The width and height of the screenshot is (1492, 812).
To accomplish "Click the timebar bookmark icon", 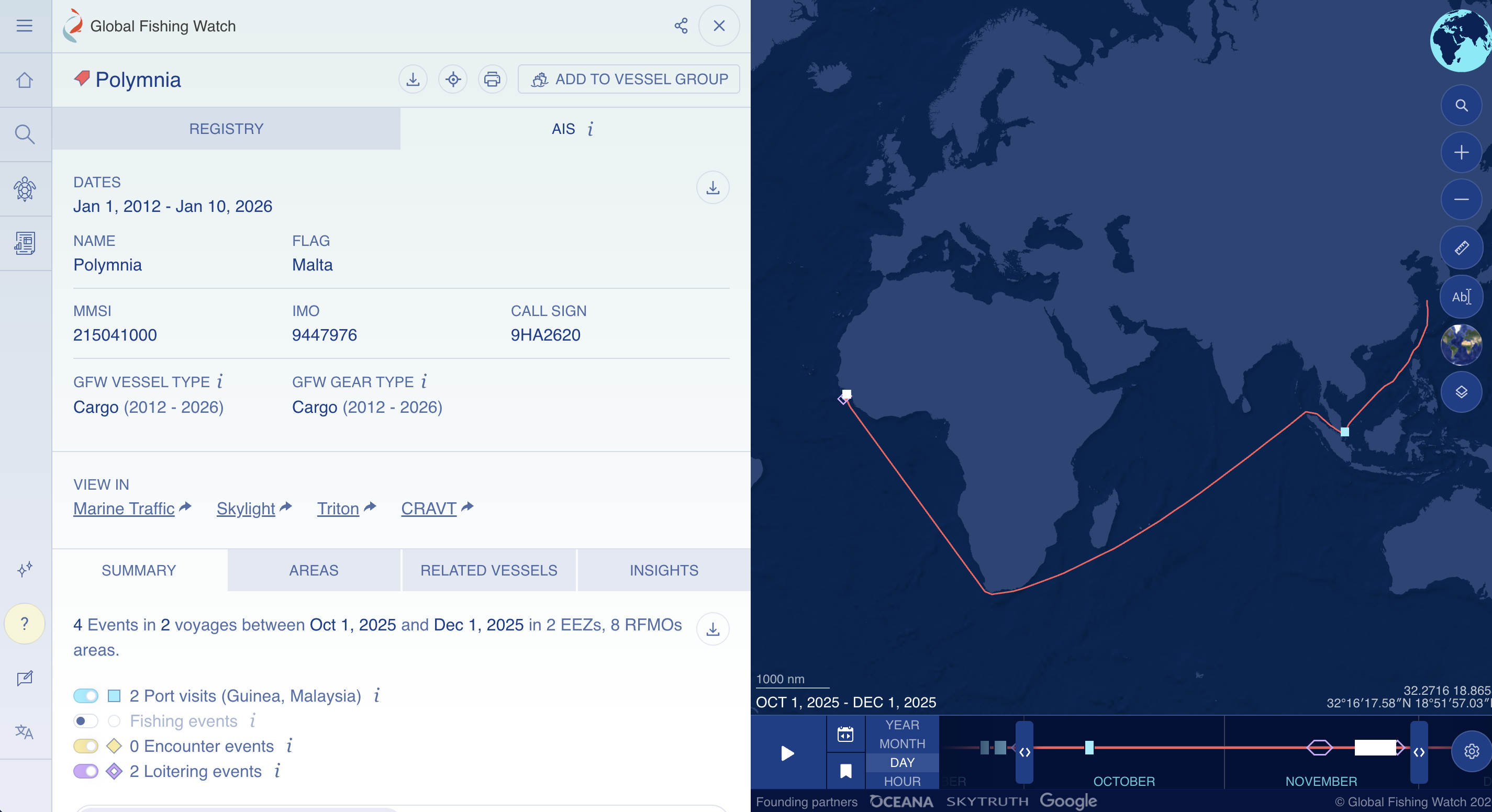I will click(845, 771).
